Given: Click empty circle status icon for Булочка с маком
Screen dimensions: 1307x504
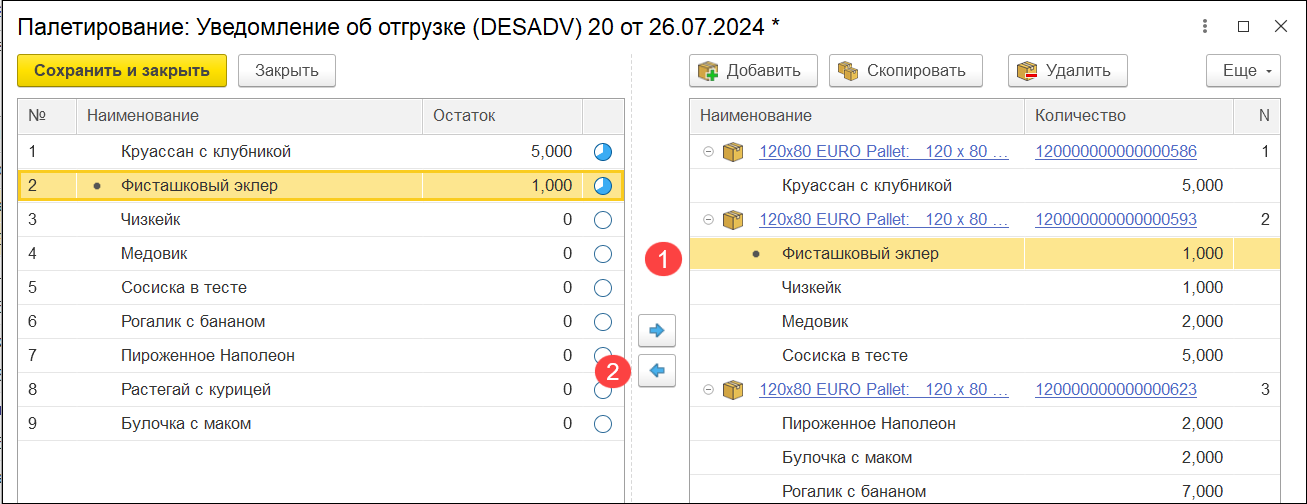Looking at the screenshot, I should coord(603,424).
